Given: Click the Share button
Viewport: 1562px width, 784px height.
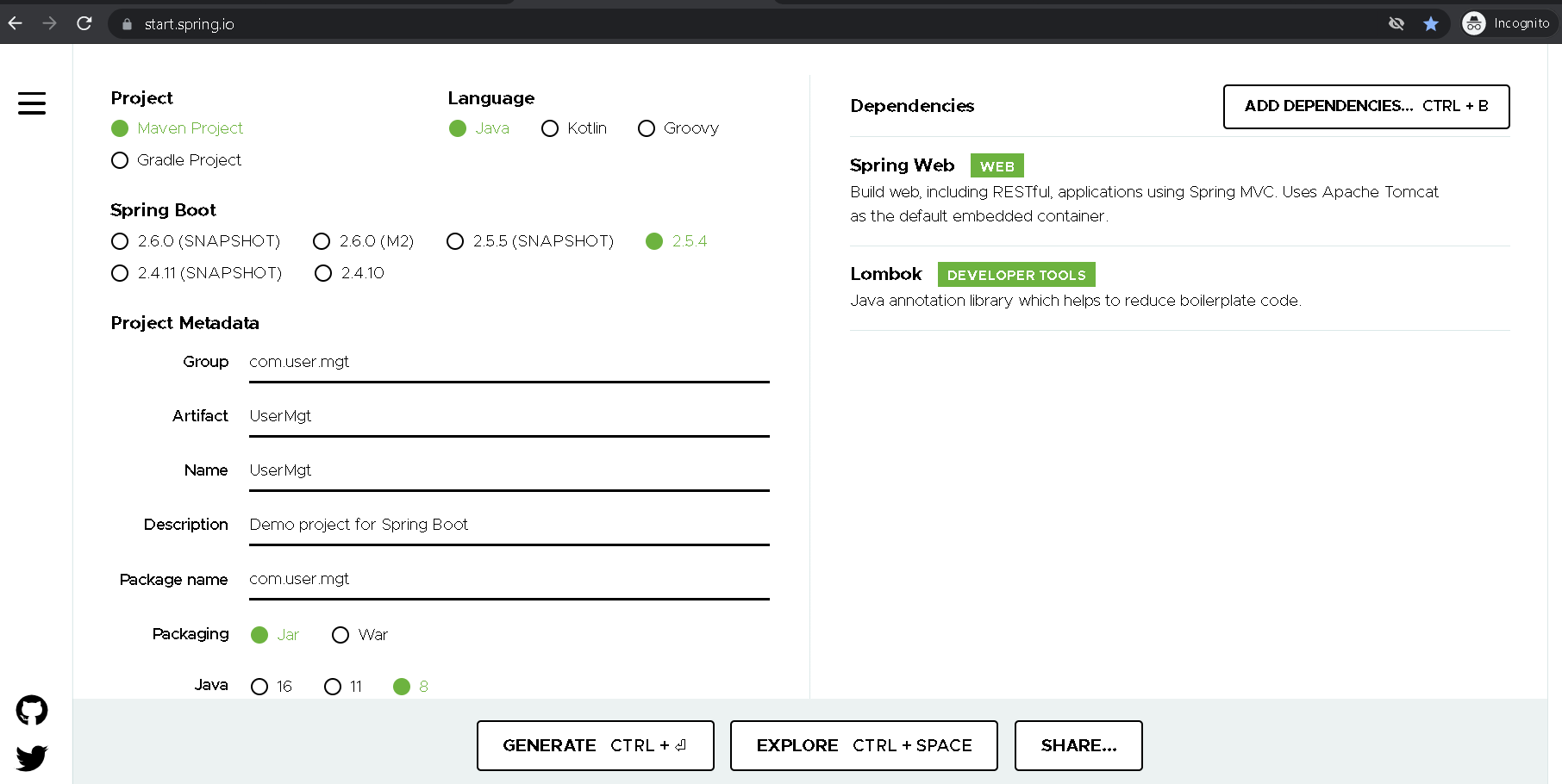Looking at the screenshot, I should tap(1078, 745).
